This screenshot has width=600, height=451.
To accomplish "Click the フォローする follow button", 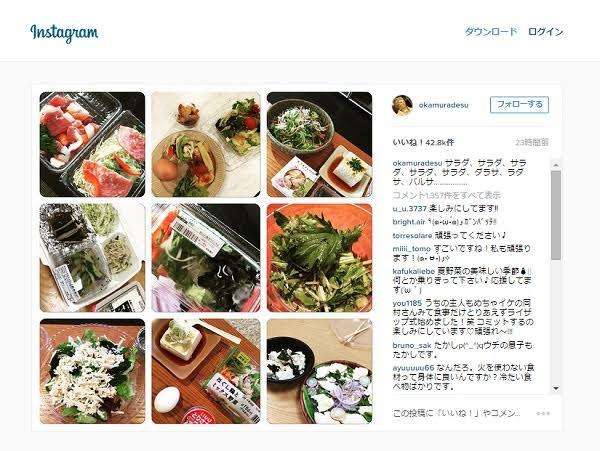I will 520,104.
